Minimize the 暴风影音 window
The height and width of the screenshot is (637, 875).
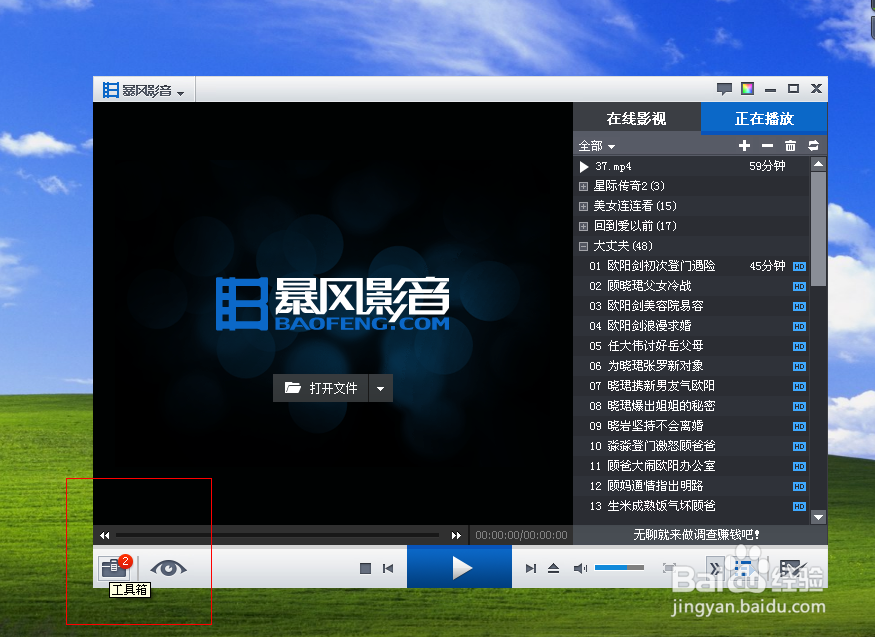click(x=770, y=89)
